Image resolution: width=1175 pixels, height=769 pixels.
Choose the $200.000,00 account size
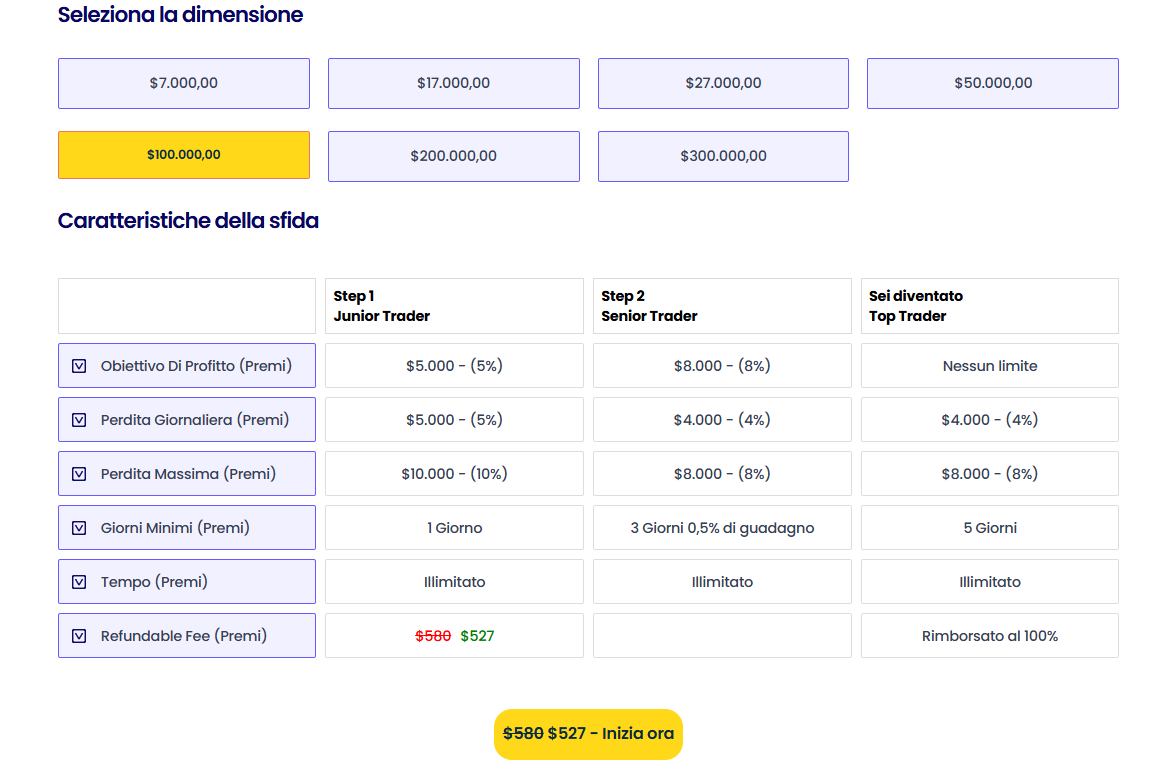(x=453, y=156)
